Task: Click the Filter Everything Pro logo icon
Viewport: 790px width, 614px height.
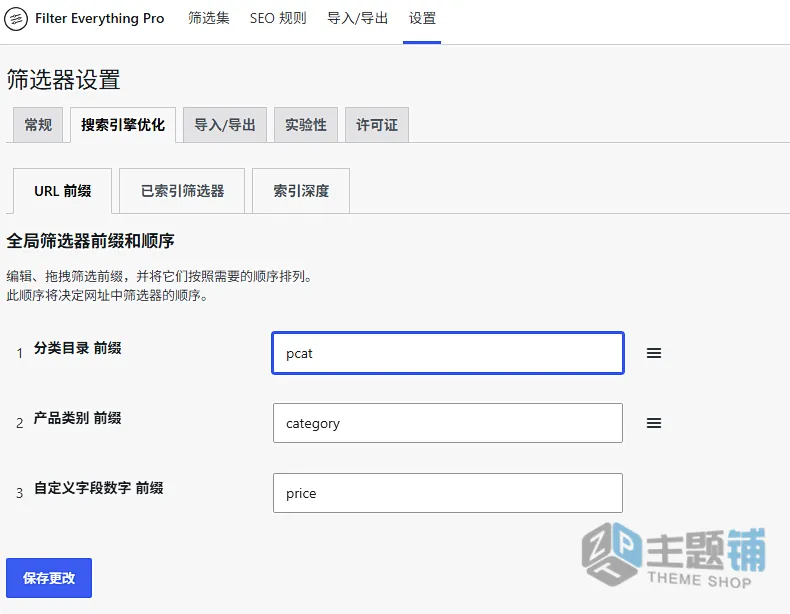Action: [x=16, y=19]
